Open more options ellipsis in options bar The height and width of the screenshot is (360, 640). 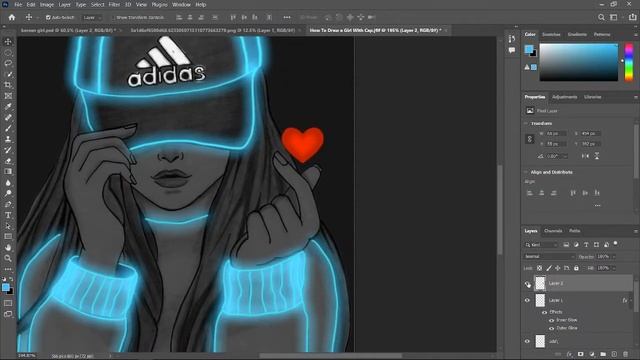(287, 17)
